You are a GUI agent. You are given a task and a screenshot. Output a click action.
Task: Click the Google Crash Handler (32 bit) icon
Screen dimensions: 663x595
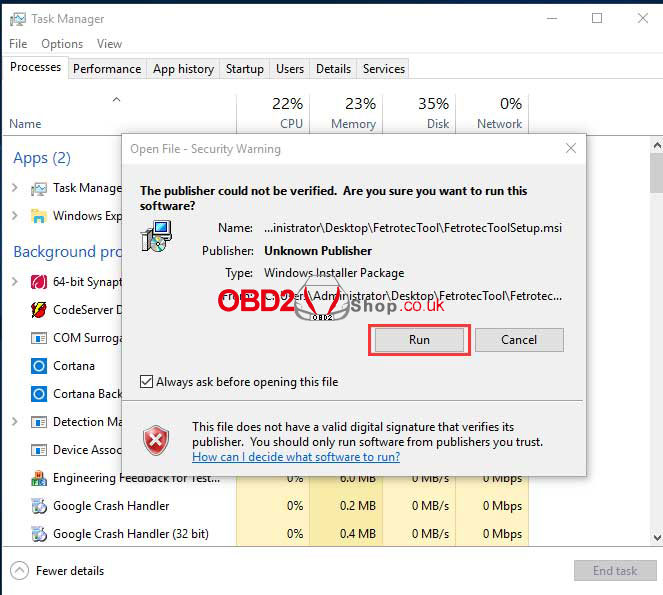coord(39,534)
